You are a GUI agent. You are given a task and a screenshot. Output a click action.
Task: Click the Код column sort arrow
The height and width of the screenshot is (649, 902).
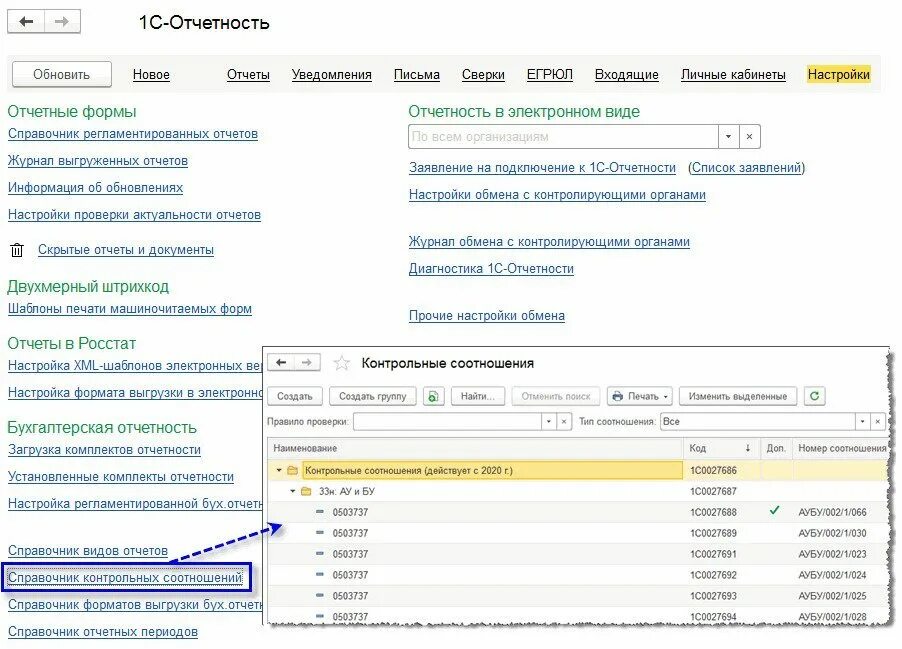coord(747,448)
